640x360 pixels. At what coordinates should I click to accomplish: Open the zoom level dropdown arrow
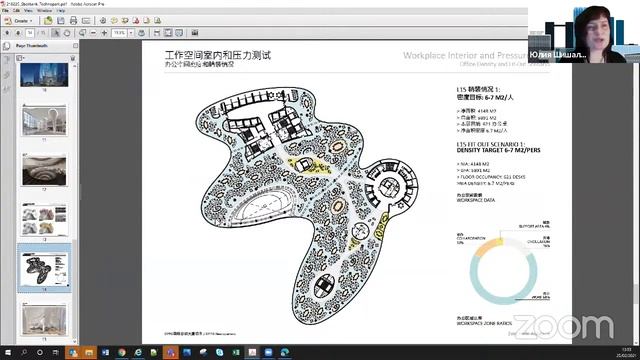(131, 33)
